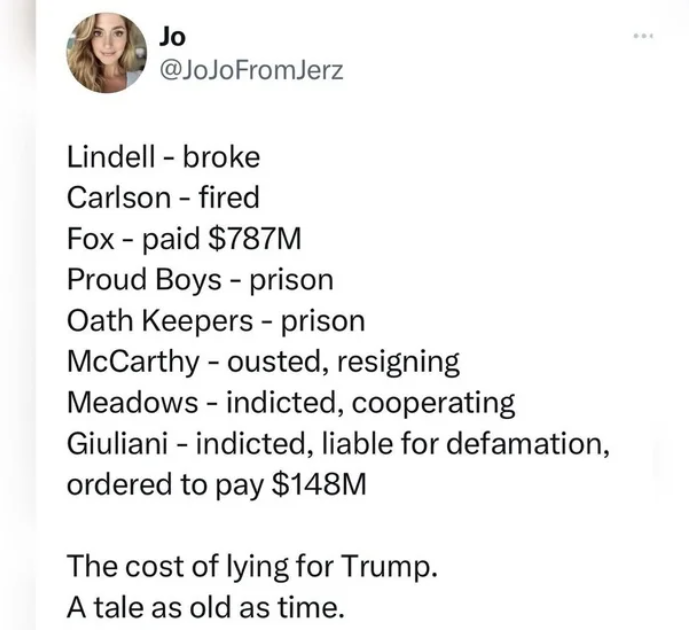Screen dimensions: 689x630
Task: Click the word 'Giuliani' in the tweet
Action: coord(117,443)
